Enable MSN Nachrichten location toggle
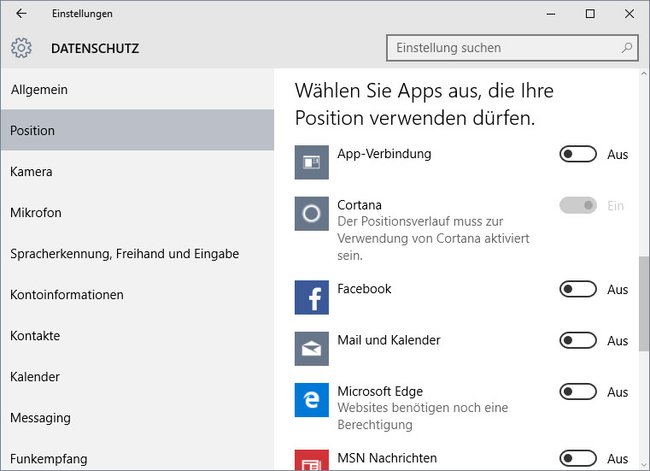The height and width of the screenshot is (471, 650). (x=578, y=459)
